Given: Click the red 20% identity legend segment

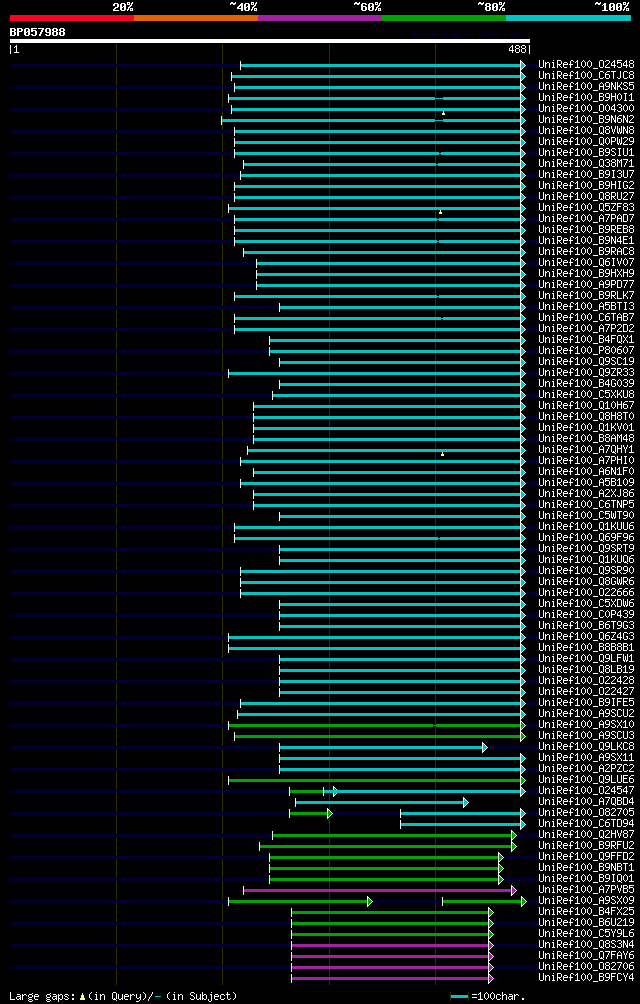Looking at the screenshot, I should click(x=72, y=18).
